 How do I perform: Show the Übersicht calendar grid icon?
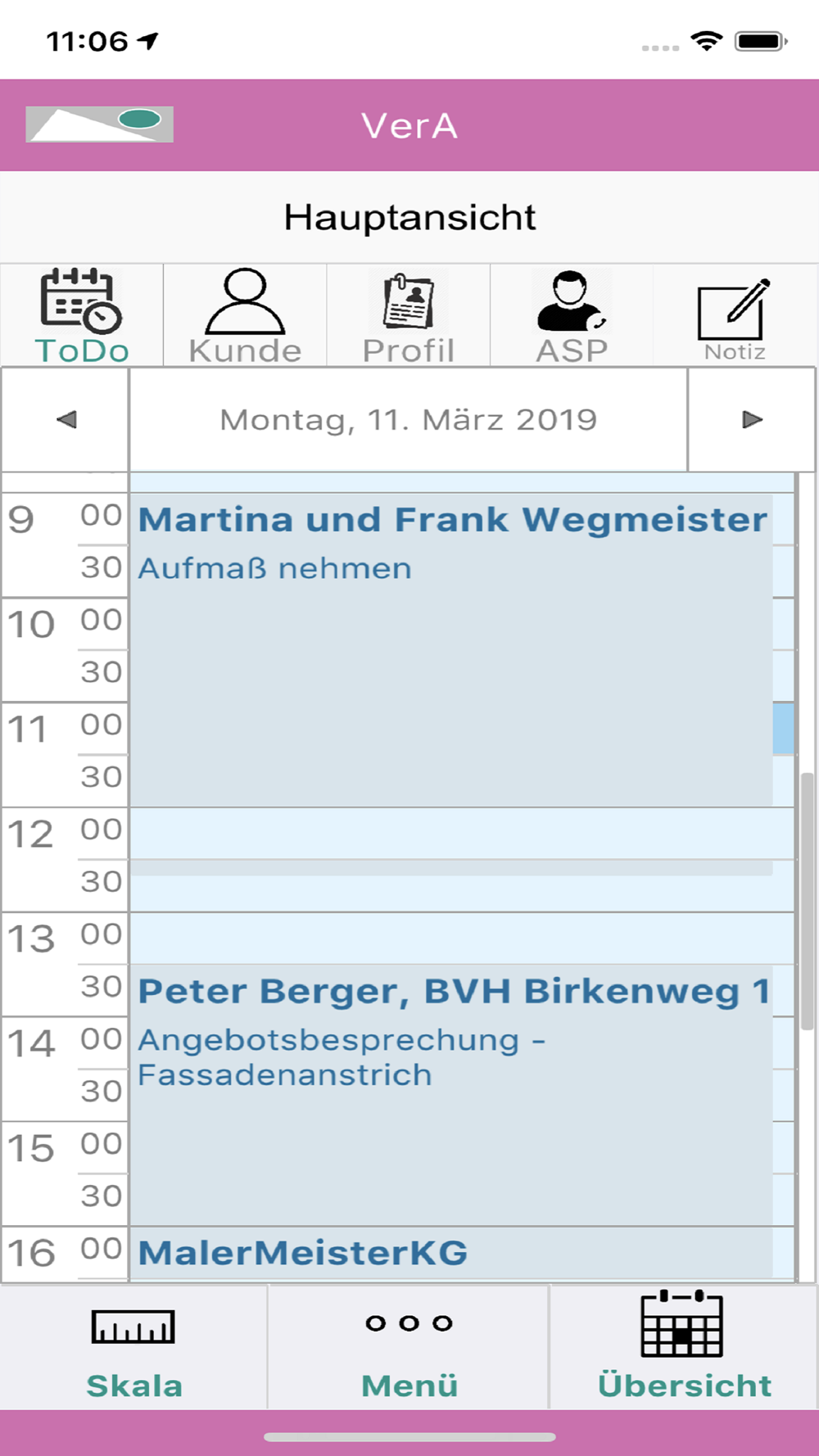pyautogui.click(x=681, y=1323)
